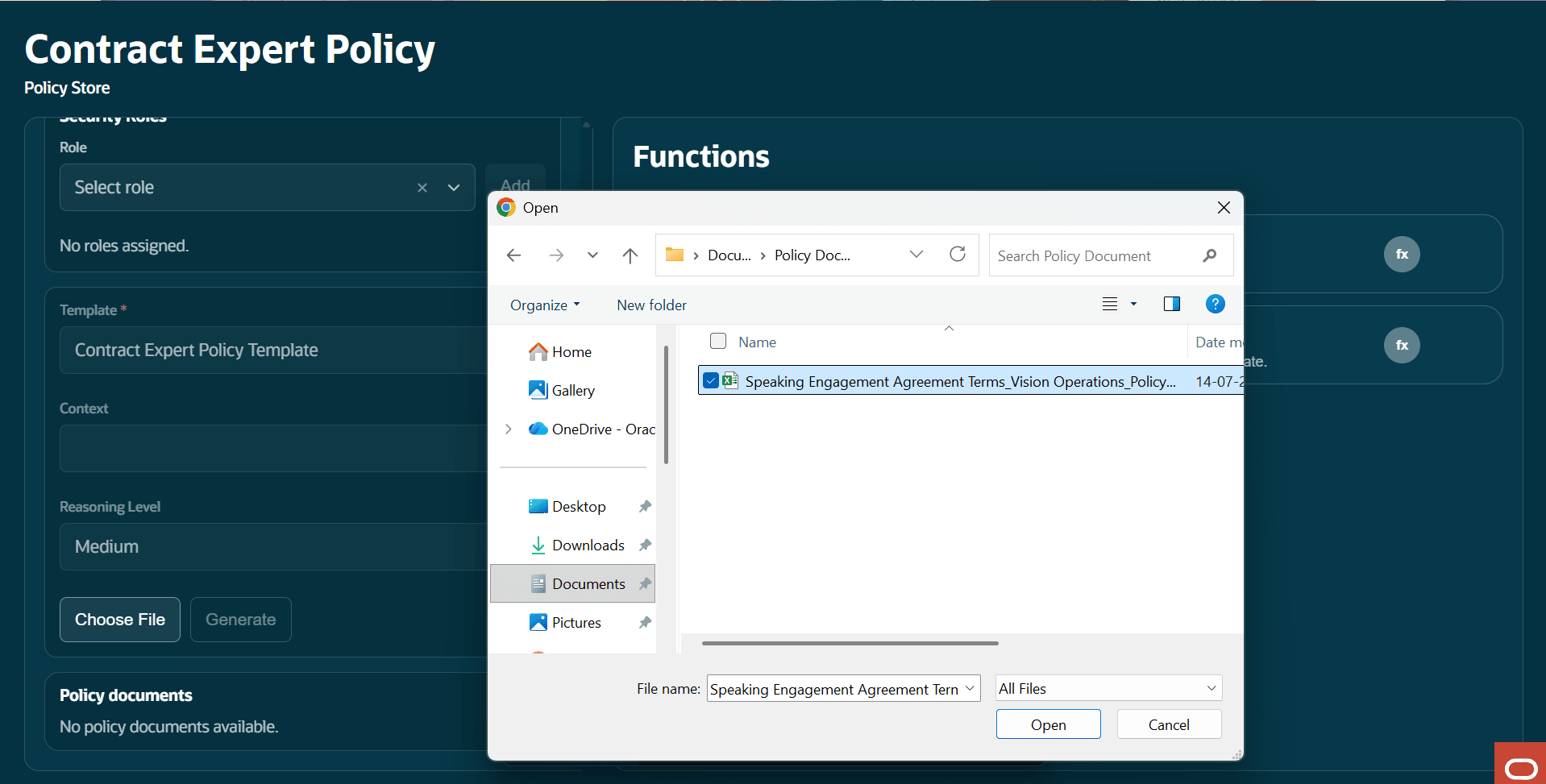The width and height of the screenshot is (1546, 784).
Task: Open view options dropdown arrow
Action: (x=1133, y=304)
